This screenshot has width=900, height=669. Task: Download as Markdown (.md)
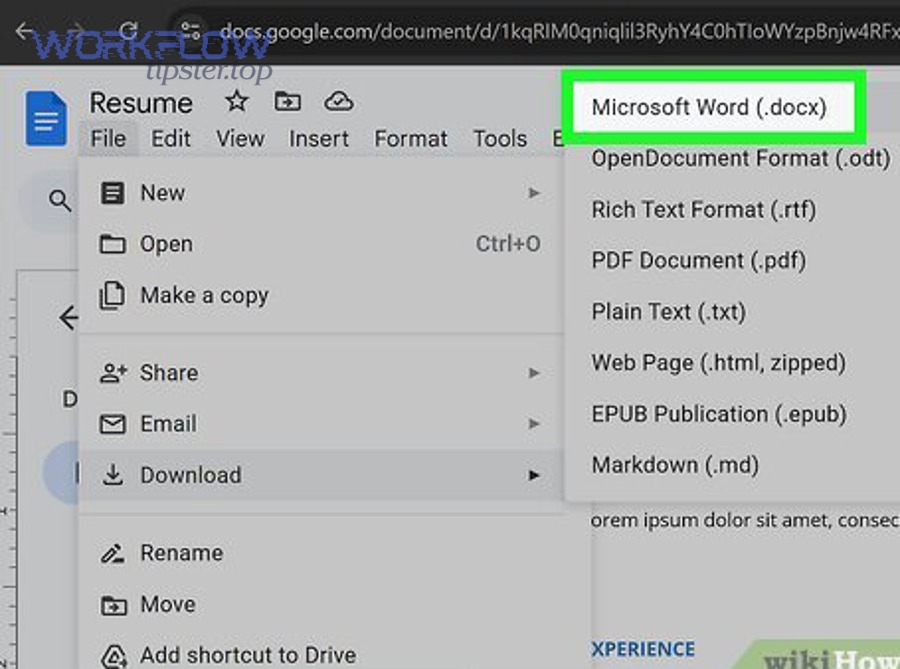(675, 465)
